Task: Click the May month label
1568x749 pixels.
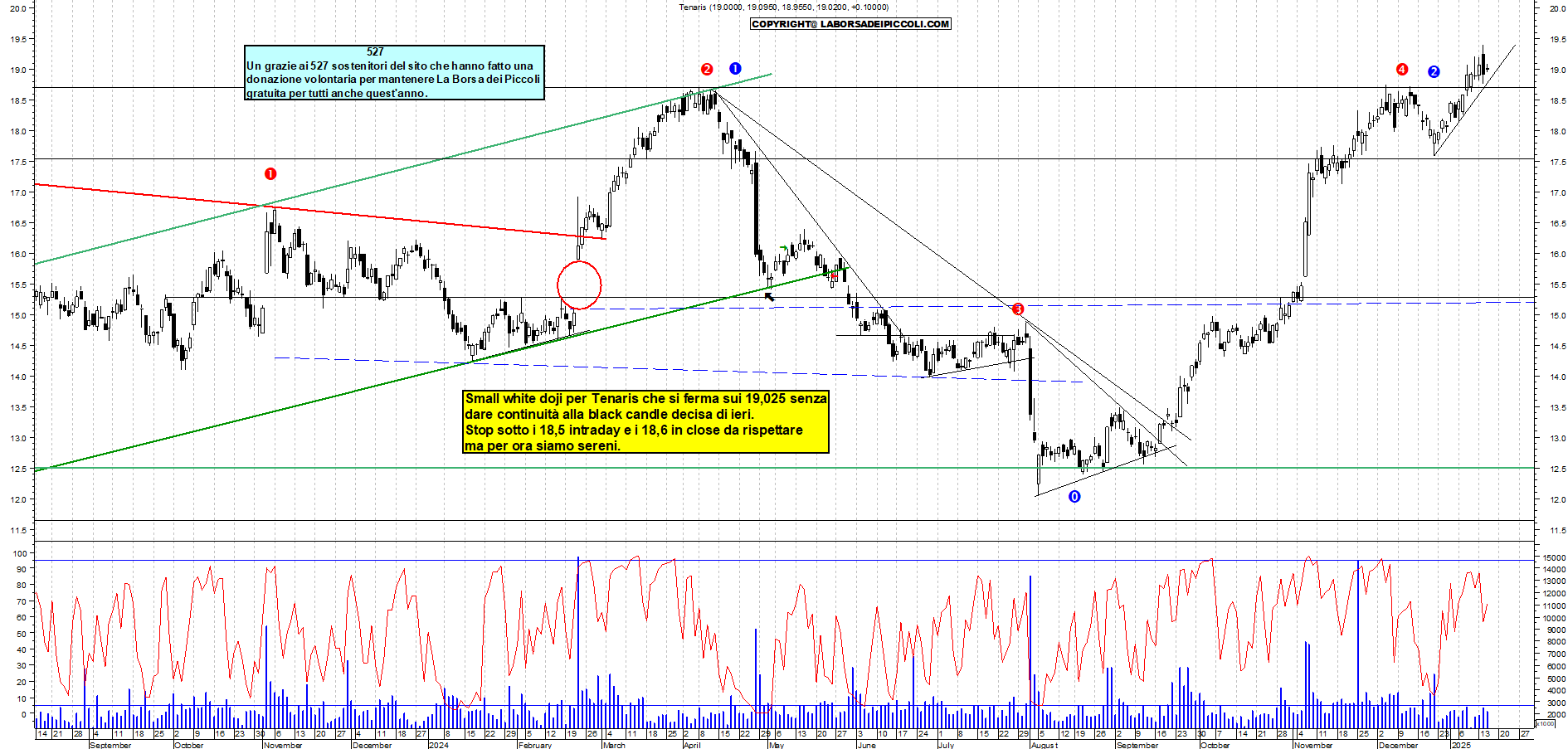Action: (777, 745)
